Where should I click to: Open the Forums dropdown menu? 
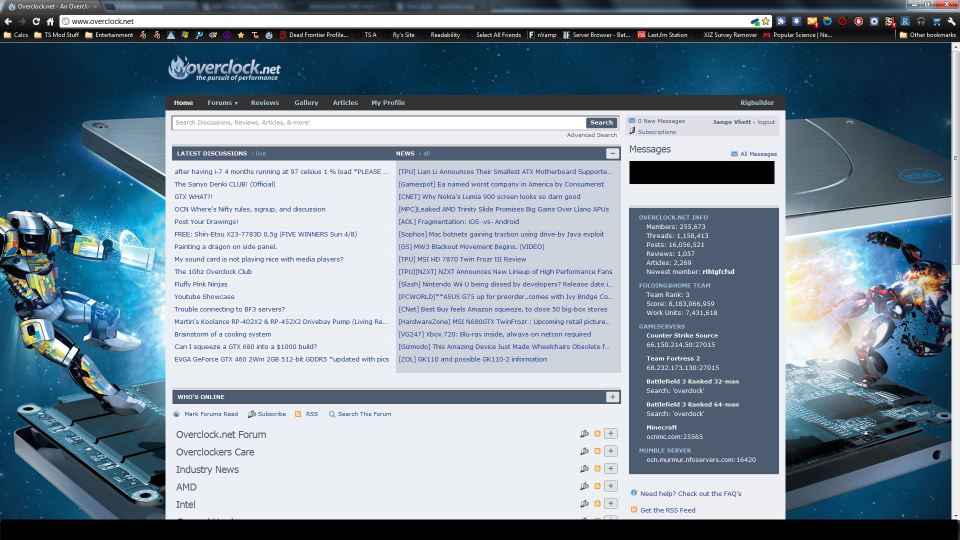click(x=222, y=103)
